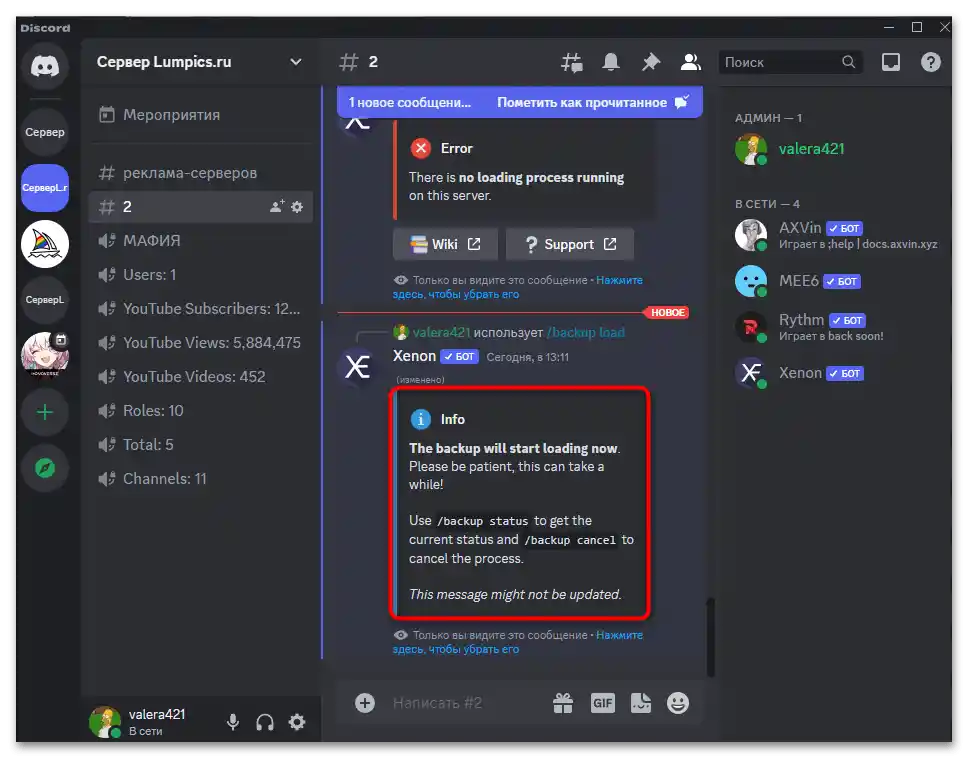Viewport: 968px width, 758px height.
Task: Open the GIF picker
Action: 603,702
